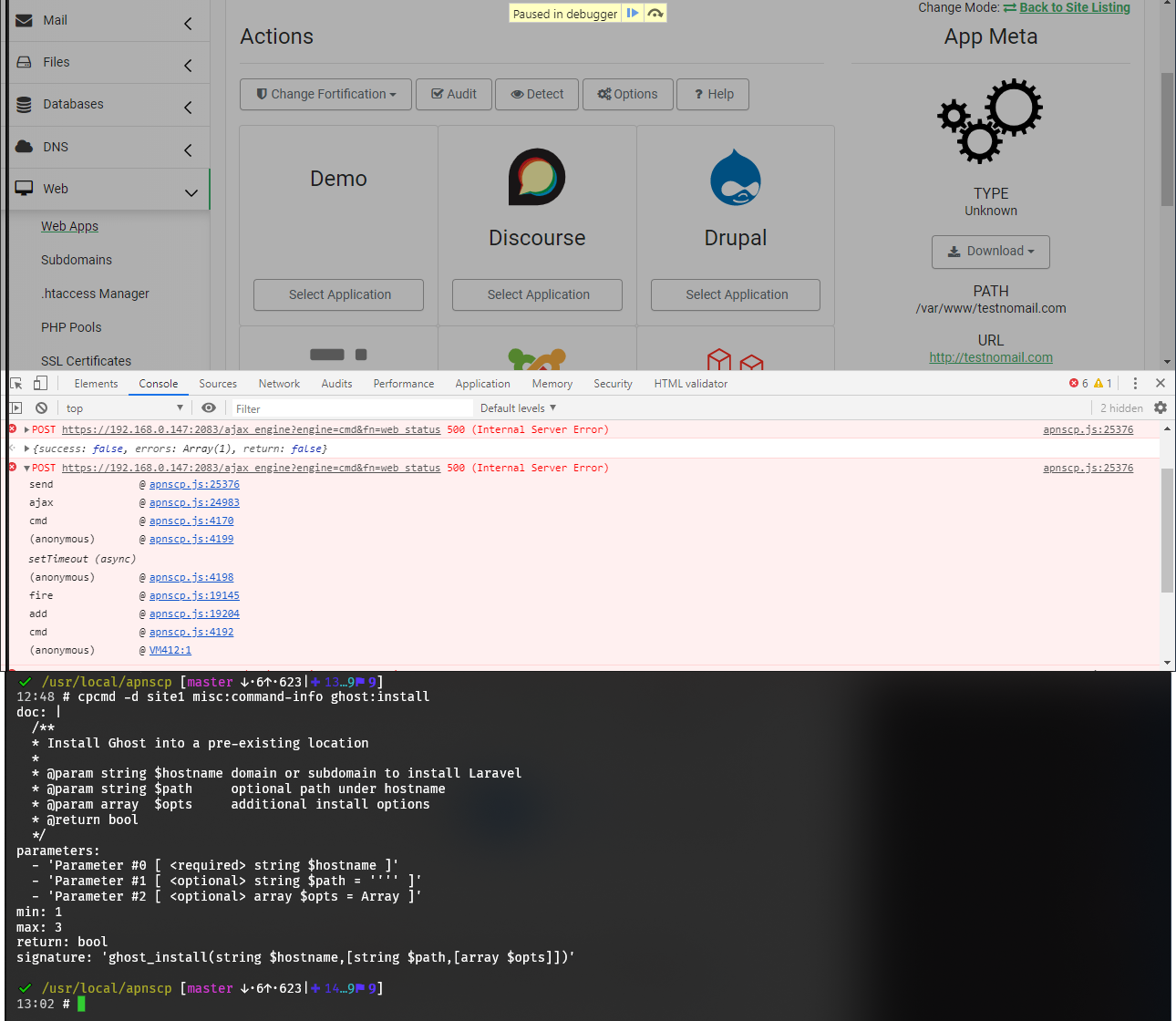Image resolution: width=1176 pixels, height=1021 pixels.
Task: Open DevTools three-dot menu
Action: (x=1135, y=384)
